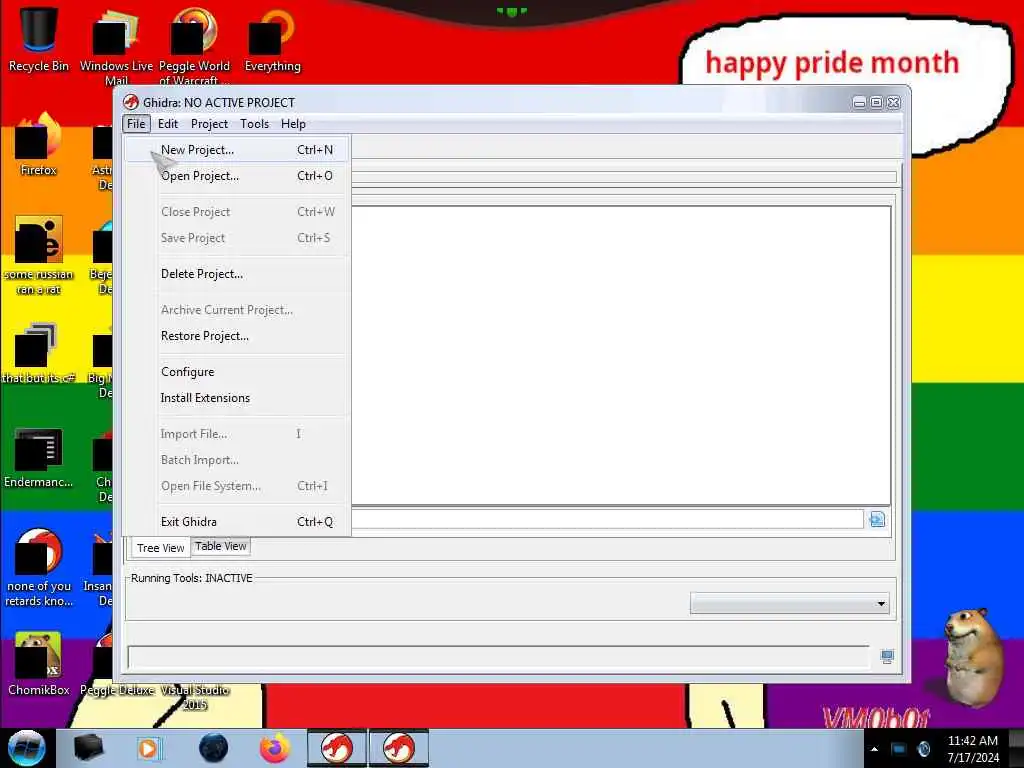The width and height of the screenshot is (1024, 768).
Task: Open the Recycle Bin desktop icon
Action: [x=38, y=39]
